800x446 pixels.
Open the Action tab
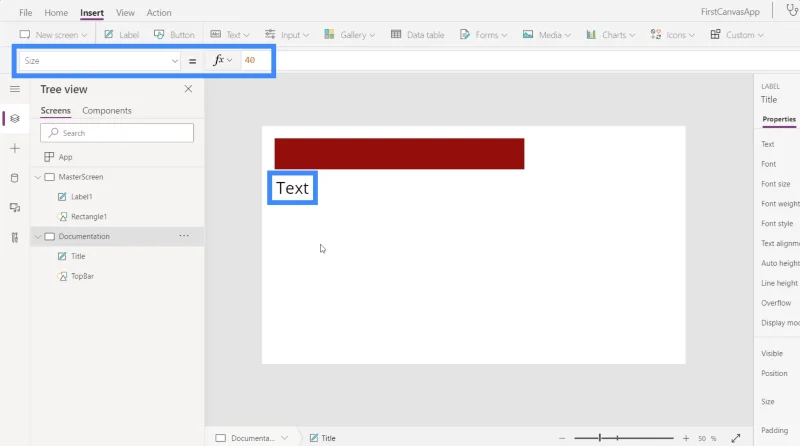tap(159, 13)
